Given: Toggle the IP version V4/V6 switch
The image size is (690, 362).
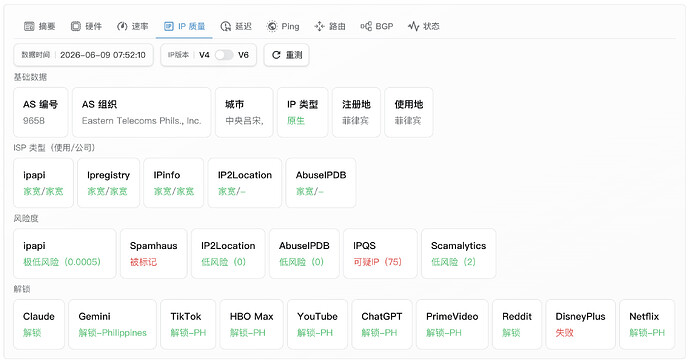Looking at the screenshot, I should pos(224,55).
